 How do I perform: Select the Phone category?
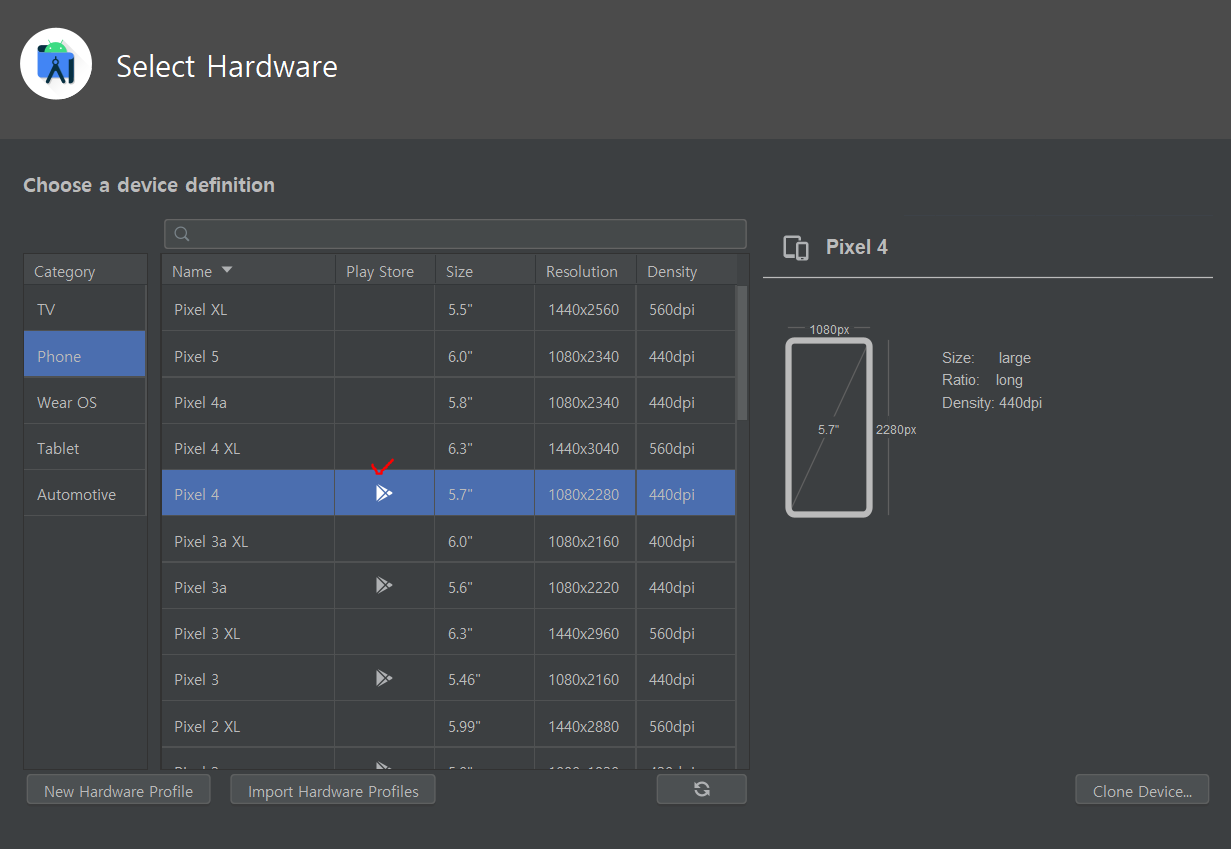coord(85,355)
